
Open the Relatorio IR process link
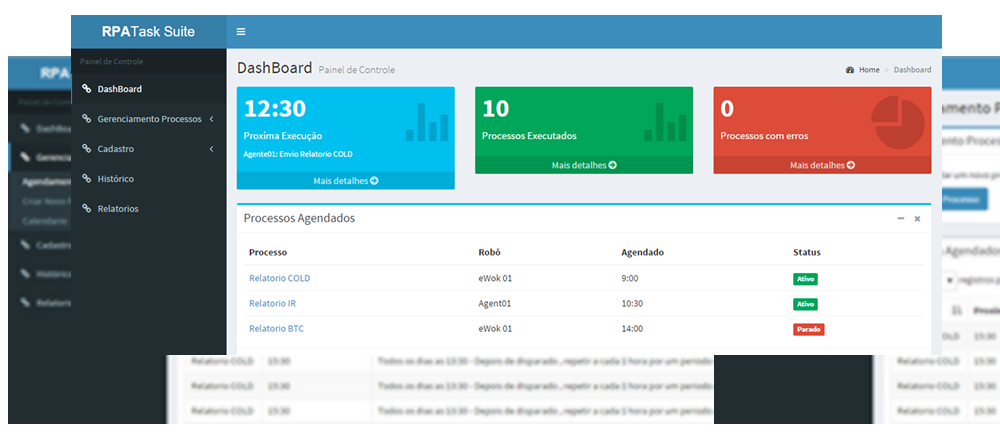pos(272,304)
